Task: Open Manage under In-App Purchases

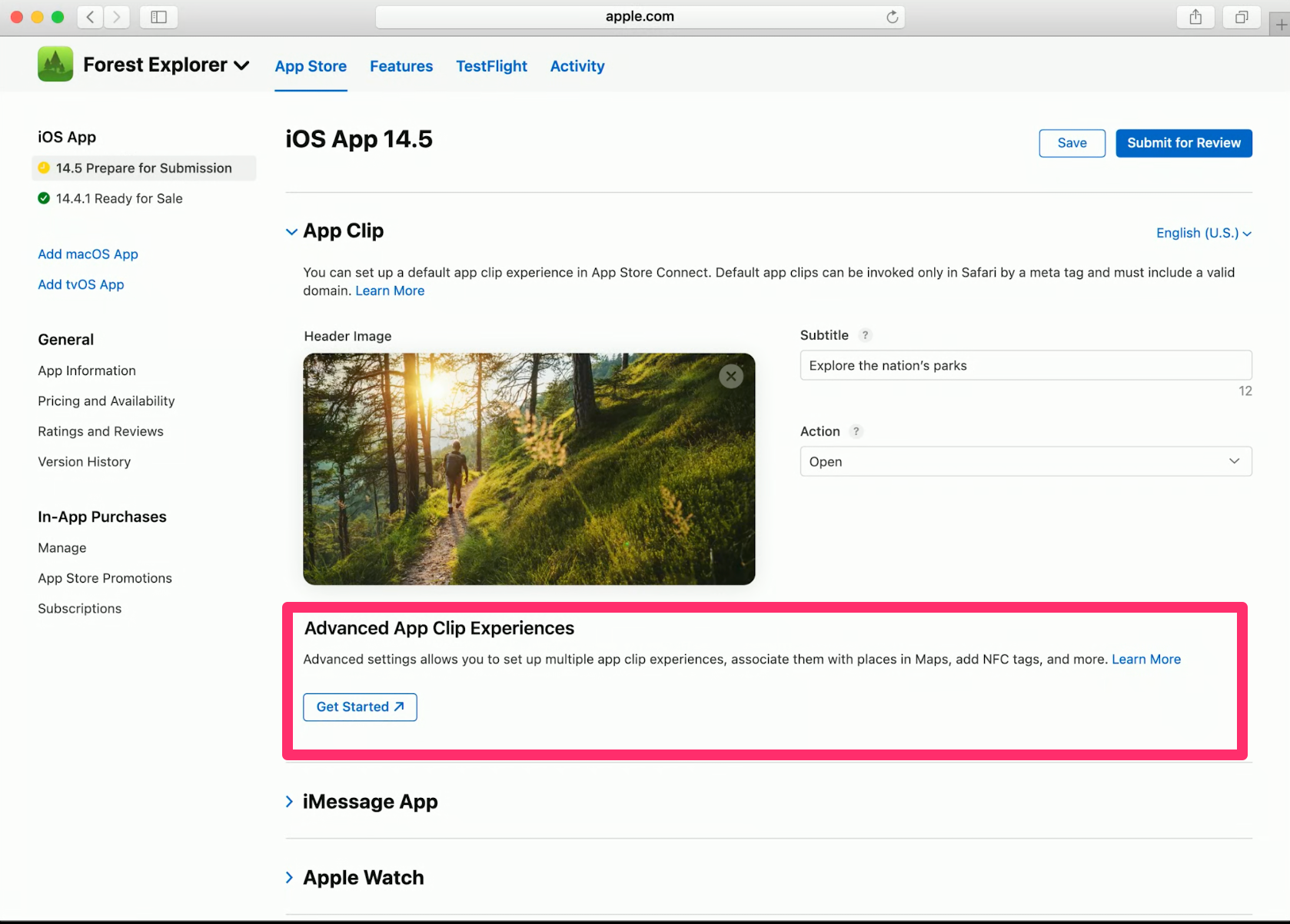Action: (62, 548)
